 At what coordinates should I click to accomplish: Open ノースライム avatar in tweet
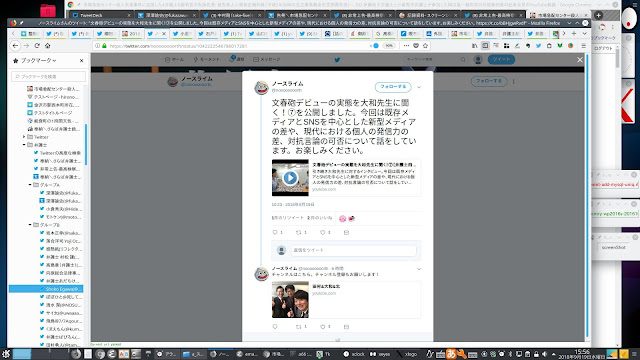[x=261, y=87]
